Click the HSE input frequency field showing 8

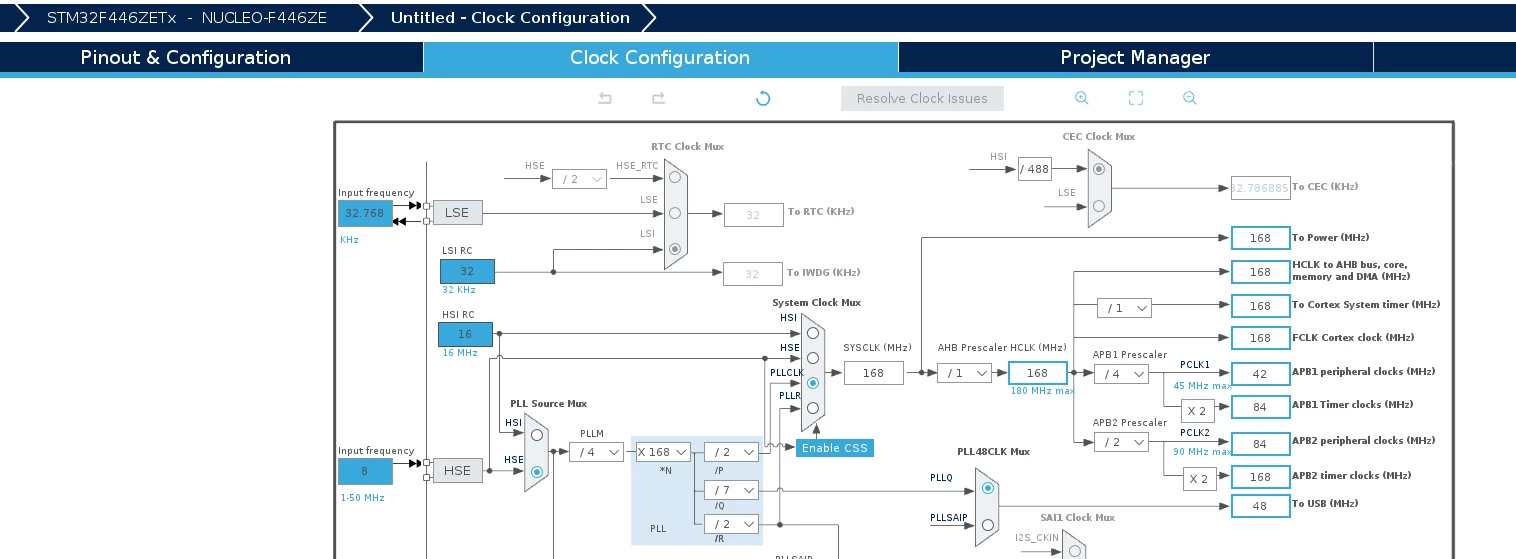(365, 471)
